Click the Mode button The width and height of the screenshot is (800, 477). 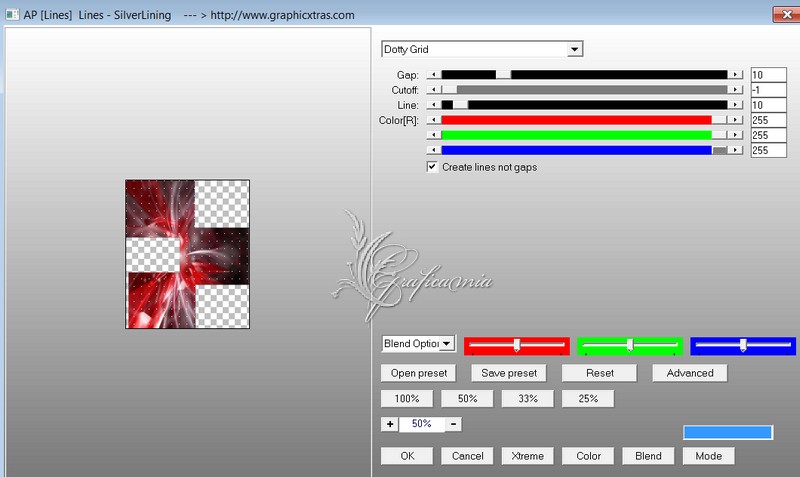[709, 456]
